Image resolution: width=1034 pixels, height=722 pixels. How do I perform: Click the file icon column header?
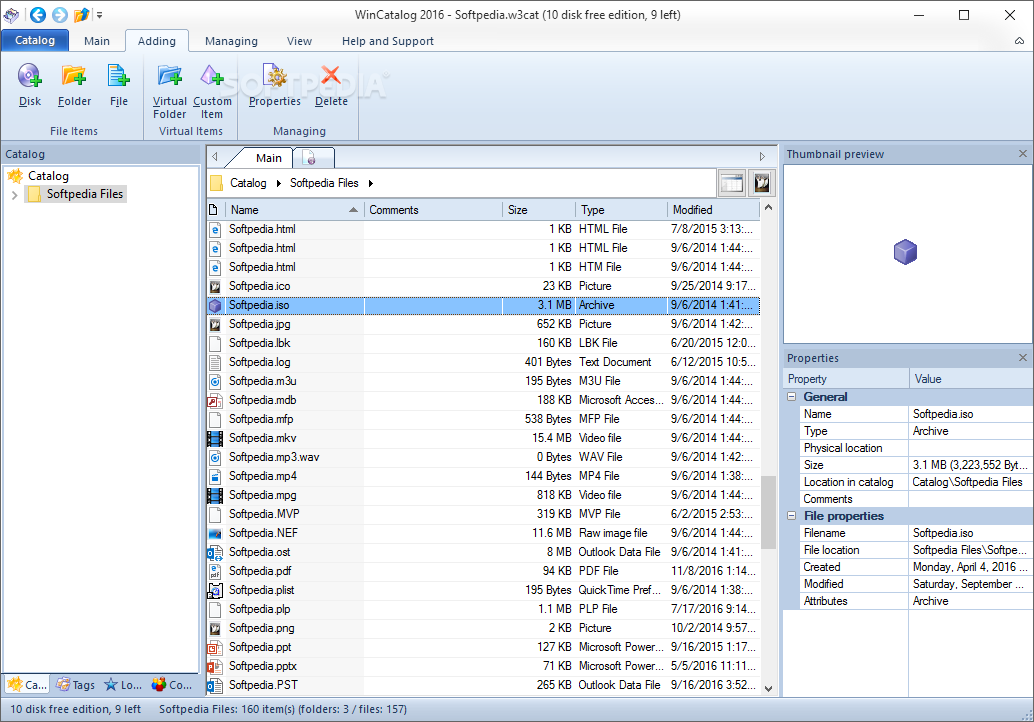214,210
